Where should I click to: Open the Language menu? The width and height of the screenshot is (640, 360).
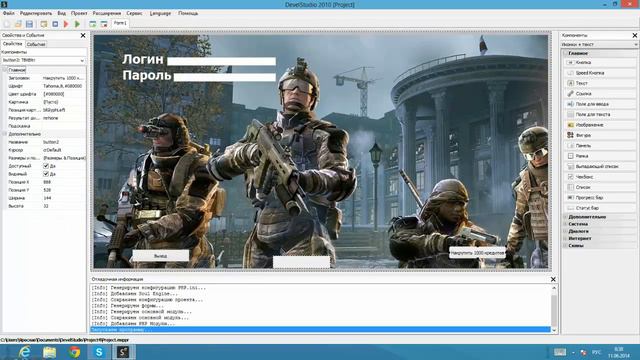click(x=160, y=13)
